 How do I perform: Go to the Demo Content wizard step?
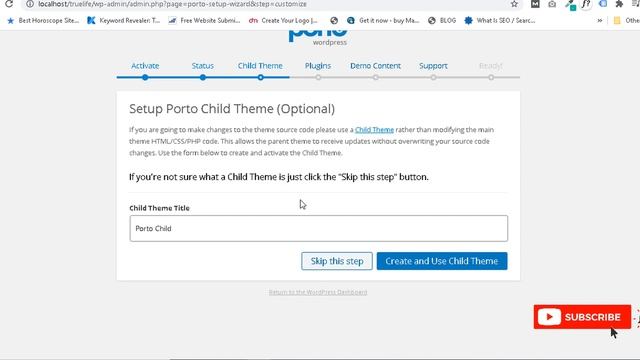376,66
